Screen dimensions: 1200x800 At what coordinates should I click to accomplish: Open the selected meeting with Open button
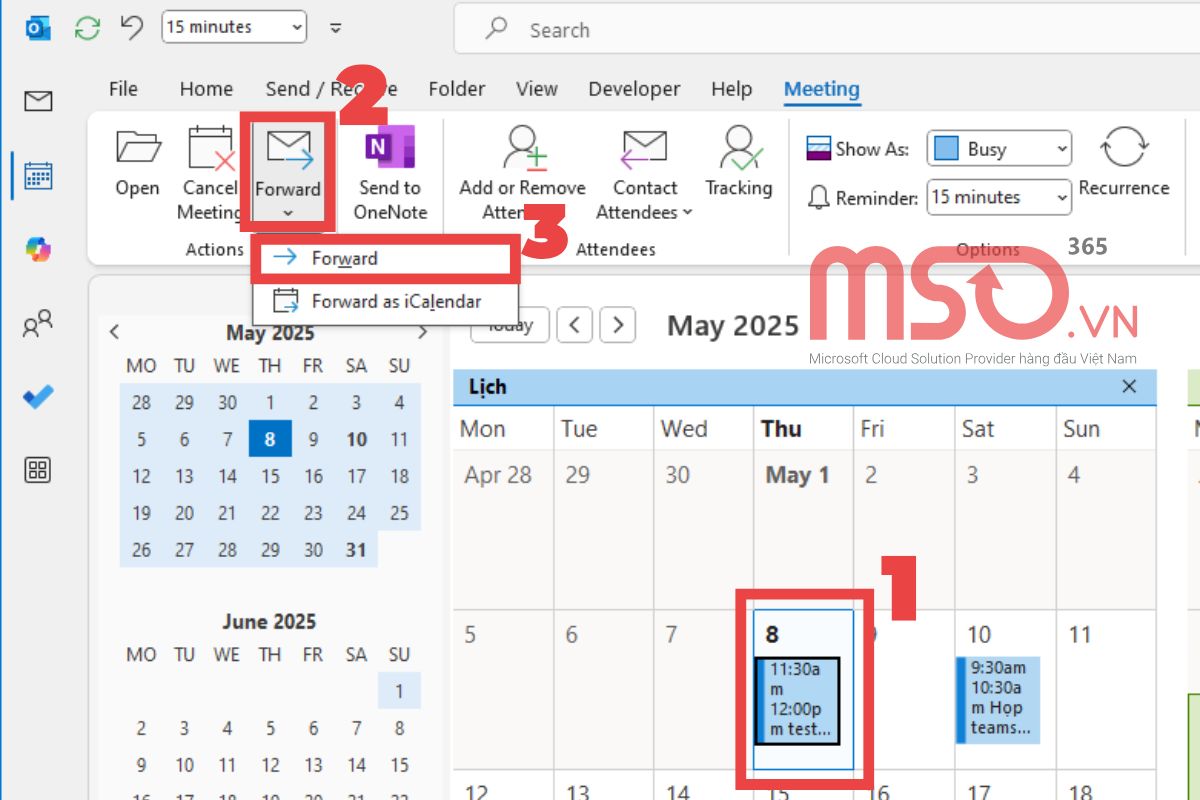(x=138, y=163)
